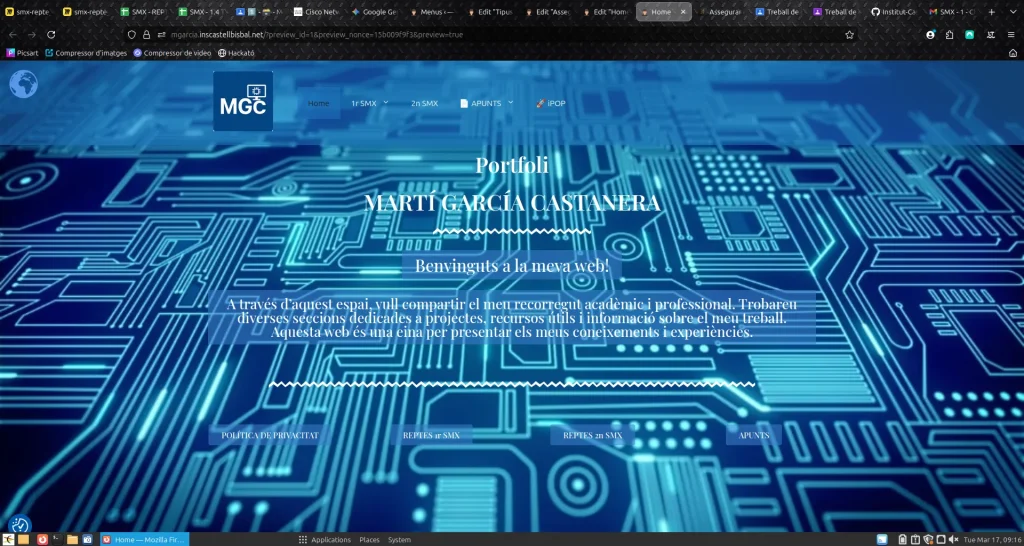Click the URL address bar field

[500, 34]
